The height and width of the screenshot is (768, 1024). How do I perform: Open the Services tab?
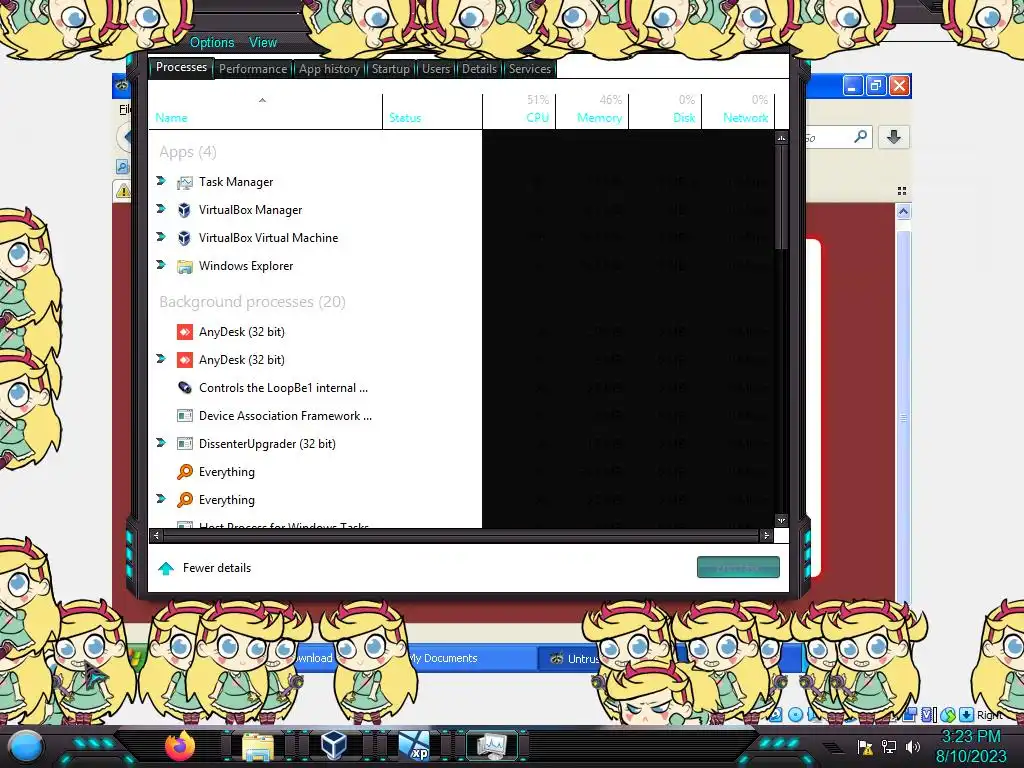coord(530,69)
